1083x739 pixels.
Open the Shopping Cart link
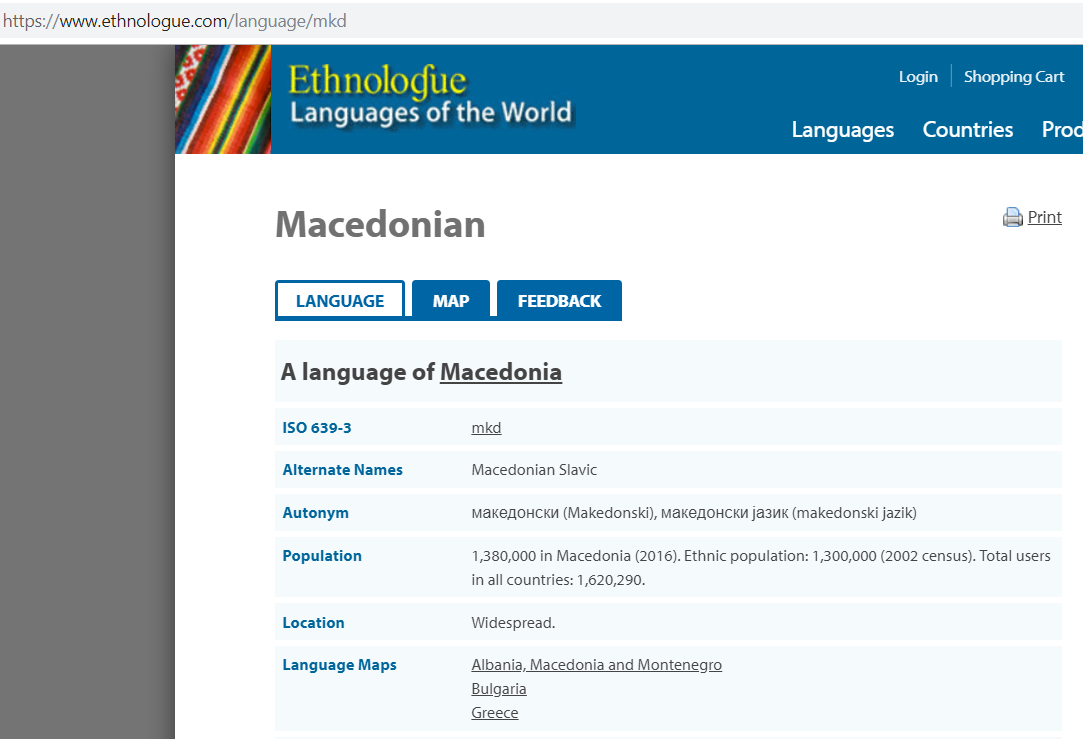click(1014, 77)
